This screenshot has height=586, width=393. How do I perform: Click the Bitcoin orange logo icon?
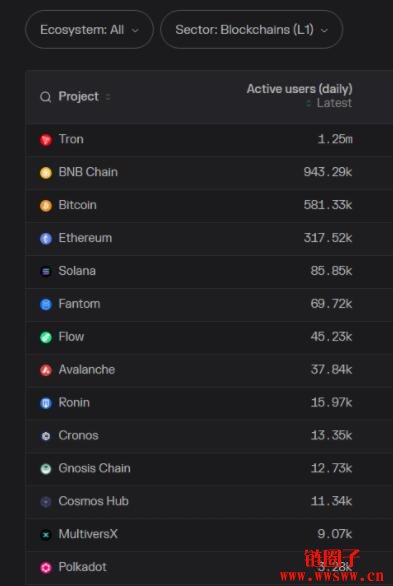pyautogui.click(x=46, y=206)
